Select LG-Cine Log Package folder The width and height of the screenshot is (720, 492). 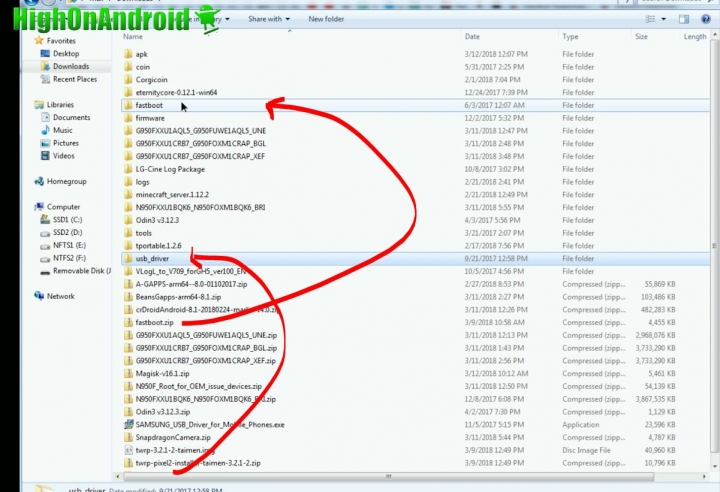point(170,169)
